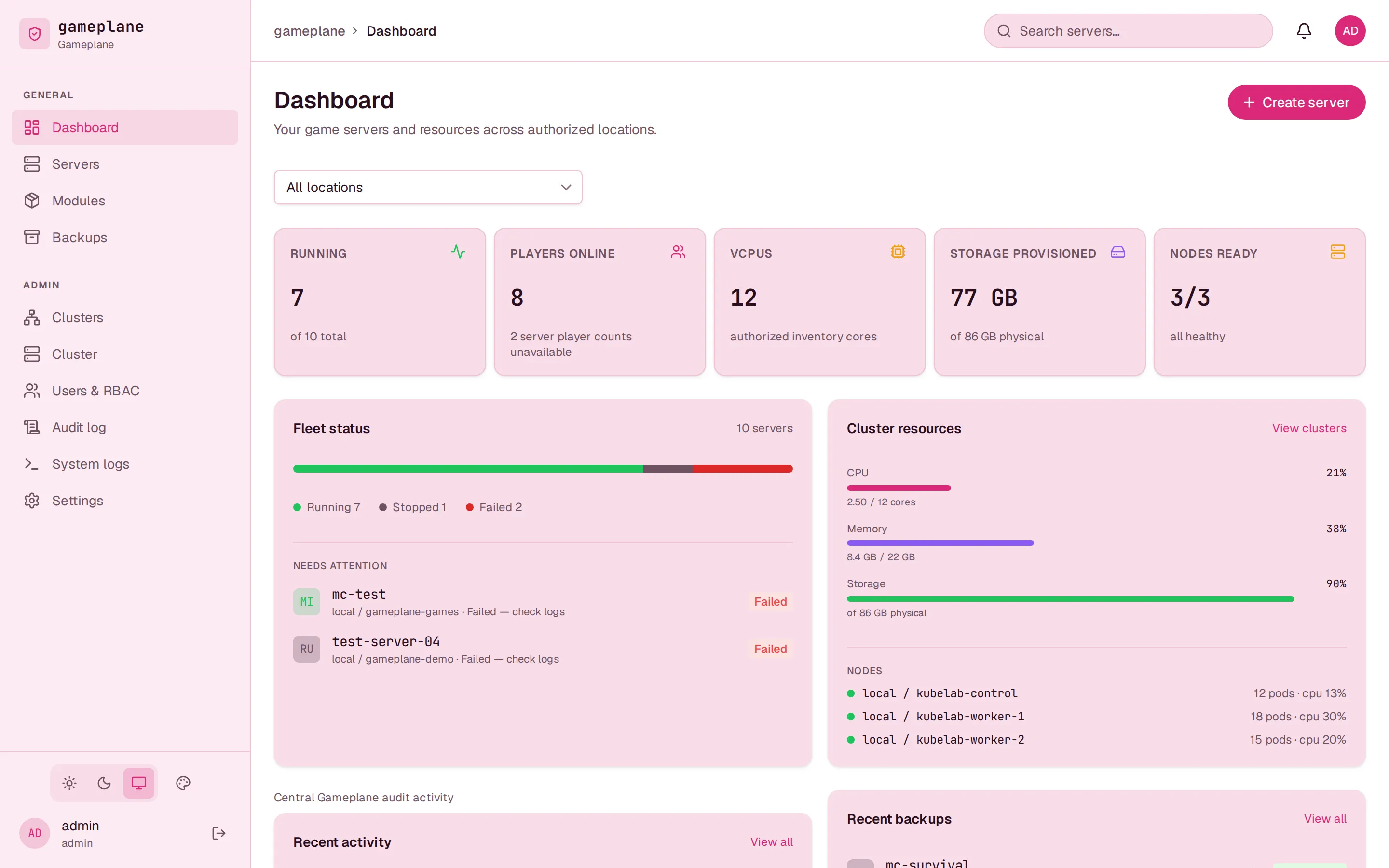Click the Nodes Ready server icon
This screenshot has height=868, width=1389.
1337,252
